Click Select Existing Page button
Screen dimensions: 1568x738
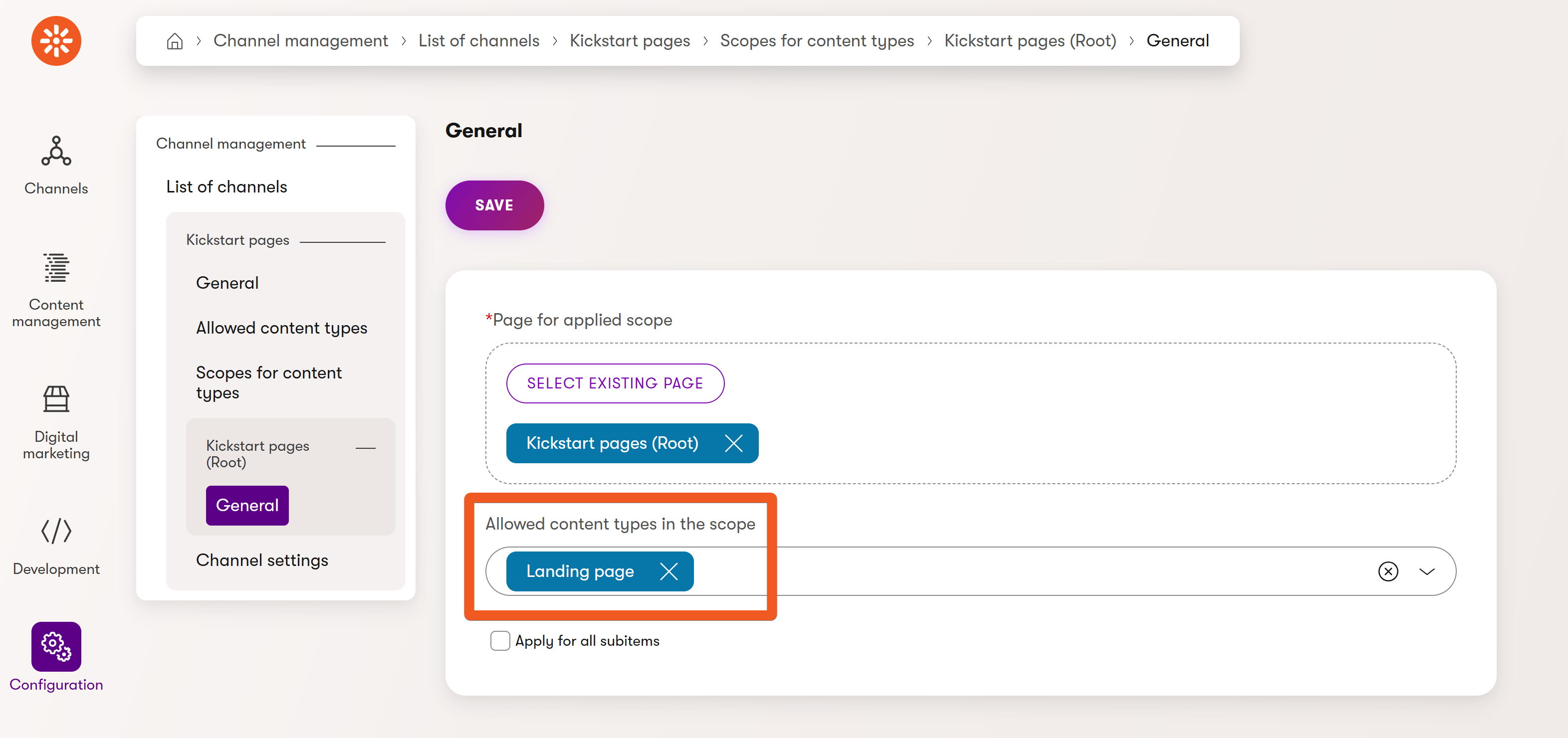pyautogui.click(x=615, y=383)
